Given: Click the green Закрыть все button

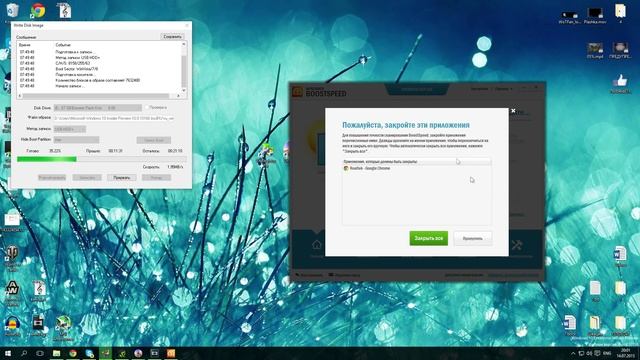Looking at the screenshot, I should (x=429, y=238).
